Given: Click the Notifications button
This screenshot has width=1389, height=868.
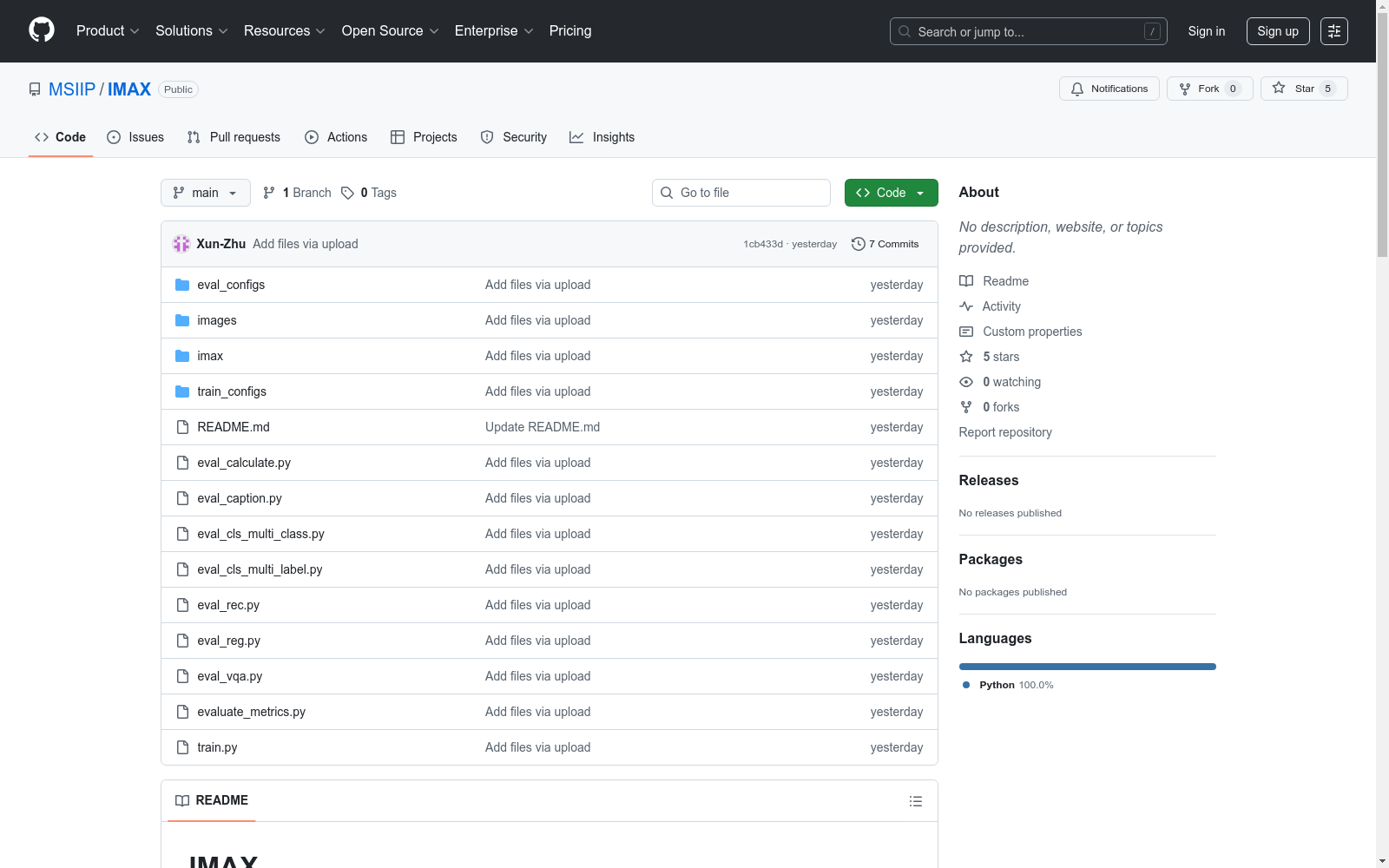Looking at the screenshot, I should (1109, 89).
